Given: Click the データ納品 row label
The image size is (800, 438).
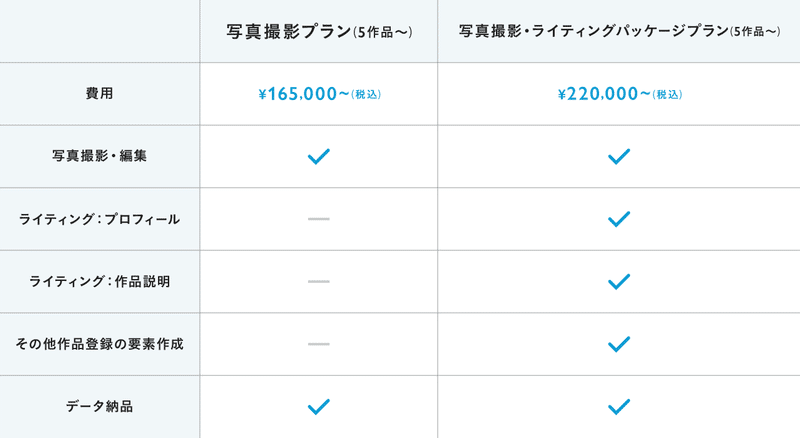Looking at the screenshot, I should (99, 406).
